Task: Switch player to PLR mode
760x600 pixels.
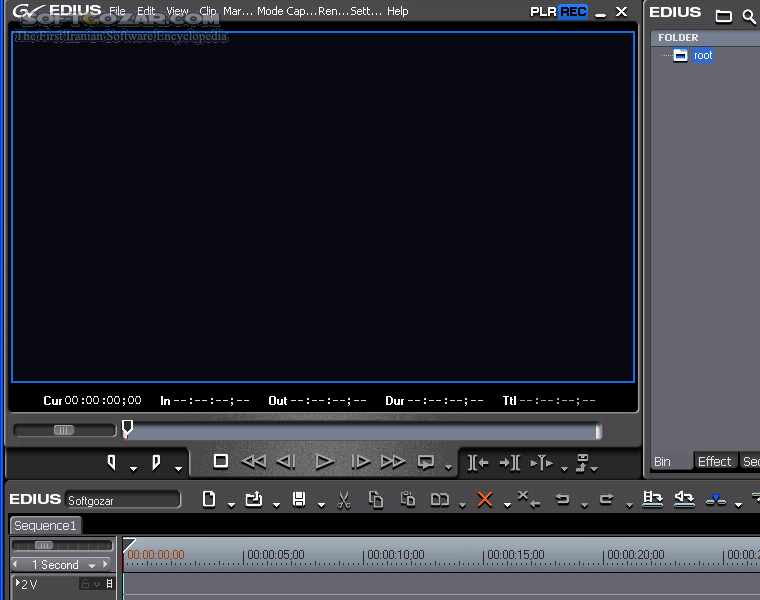Action: 543,12
